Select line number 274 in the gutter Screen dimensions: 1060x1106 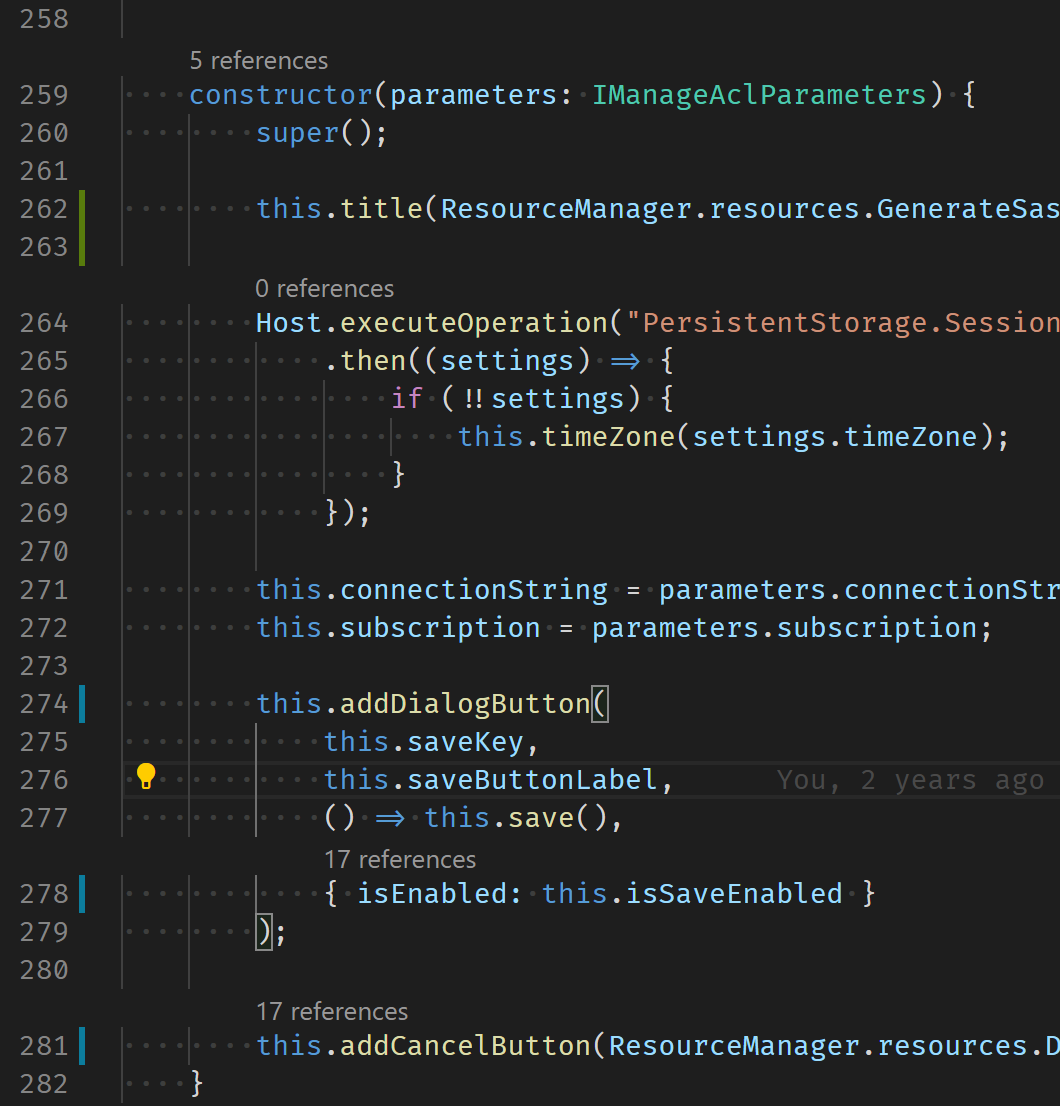pos(44,703)
